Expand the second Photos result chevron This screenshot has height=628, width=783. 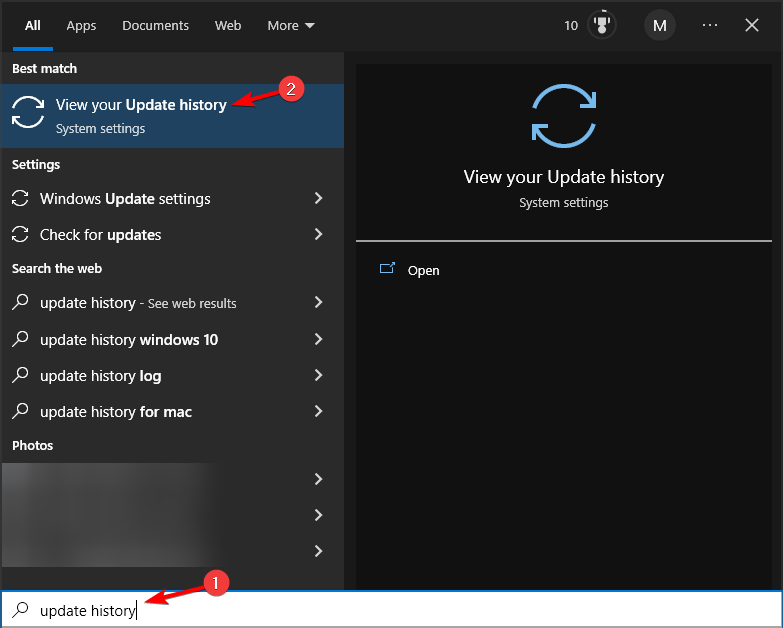318,515
